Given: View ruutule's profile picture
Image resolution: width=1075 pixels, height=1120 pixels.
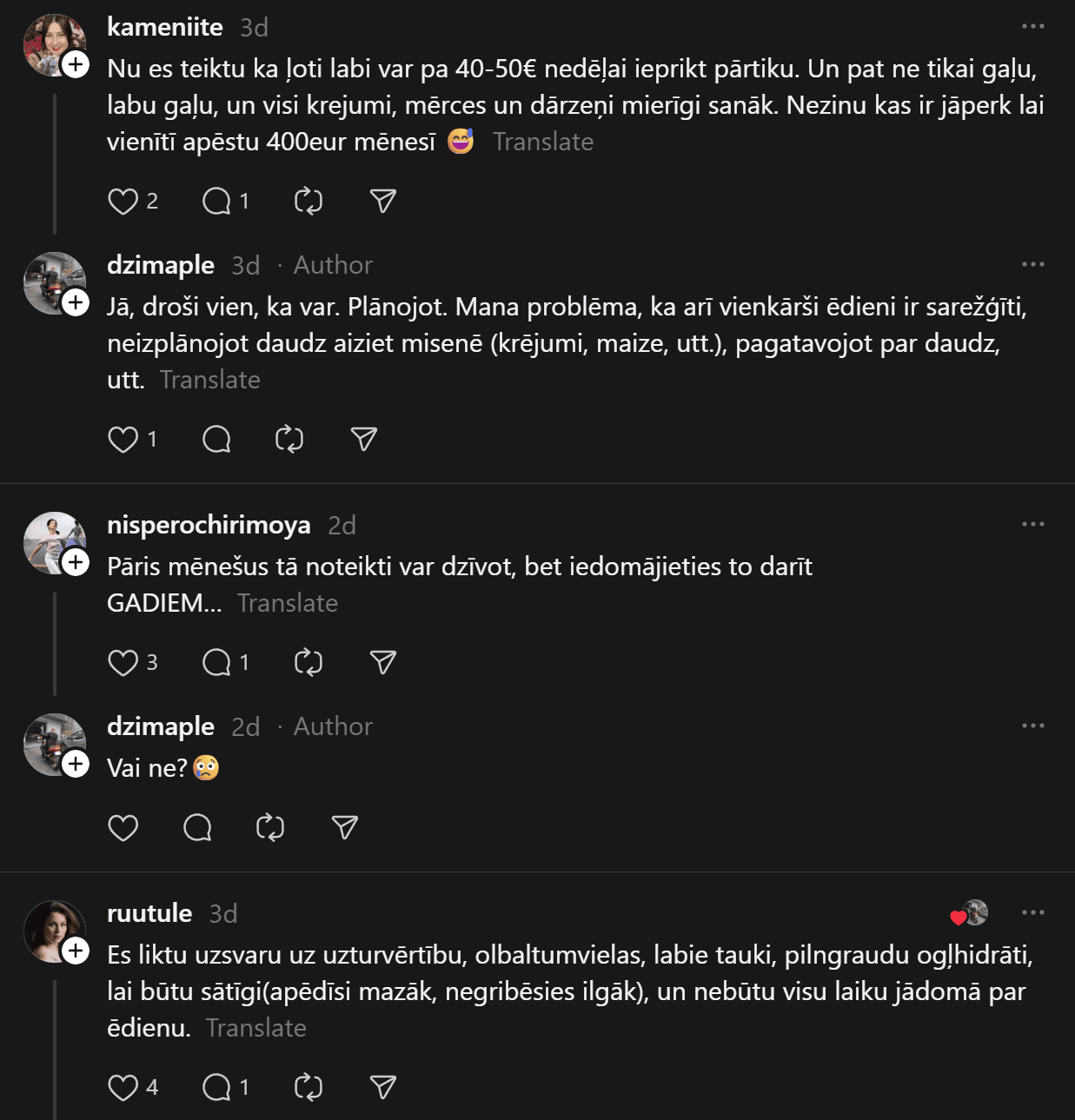Looking at the screenshot, I should coord(54,931).
